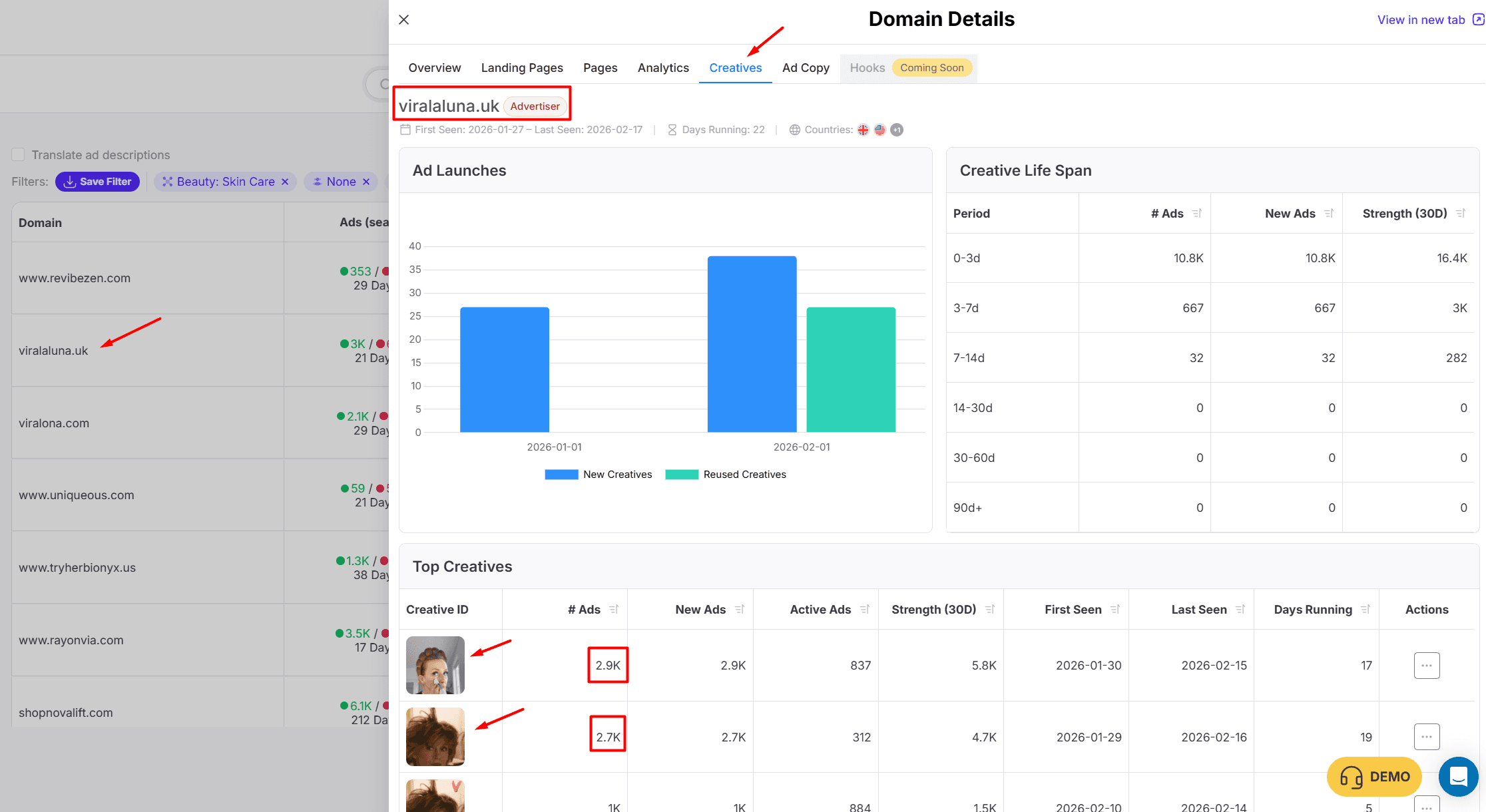Sort Creative Life Span by # Ads
The width and height of the screenshot is (1486, 812).
click(x=1197, y=214)
